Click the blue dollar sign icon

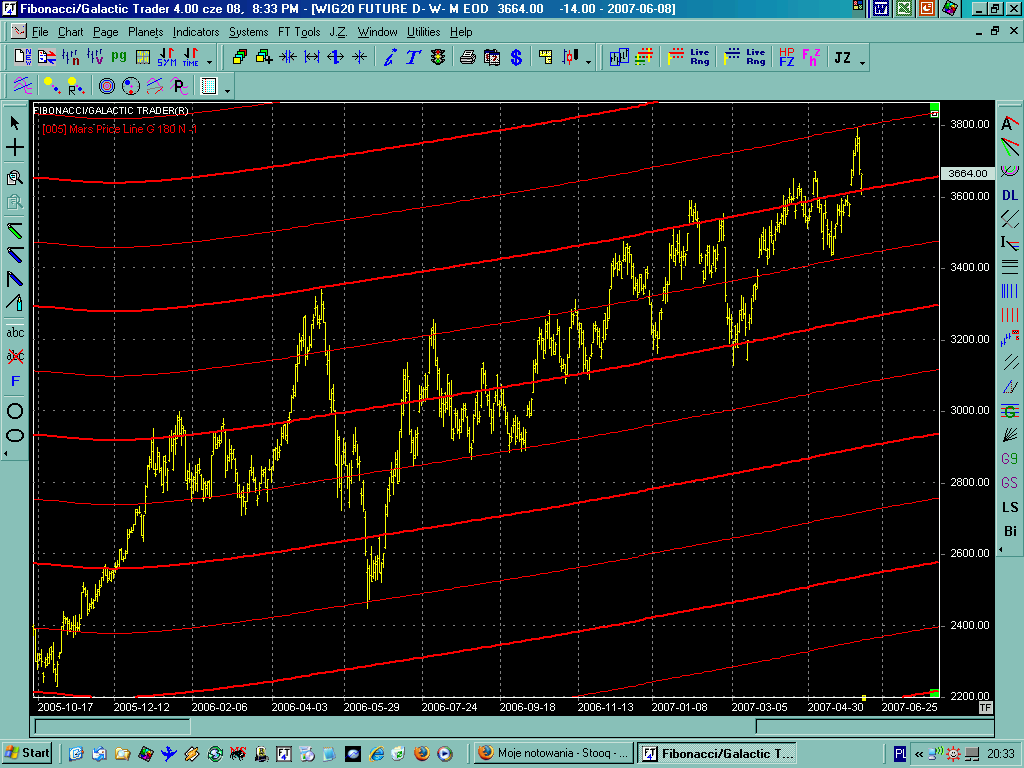pyautogui.click(x=516, y=57)
